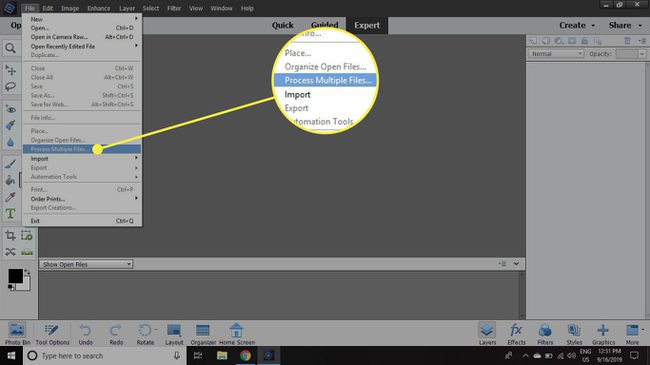
Task: Open the Layers panel flyout menu
Action: 642,41
